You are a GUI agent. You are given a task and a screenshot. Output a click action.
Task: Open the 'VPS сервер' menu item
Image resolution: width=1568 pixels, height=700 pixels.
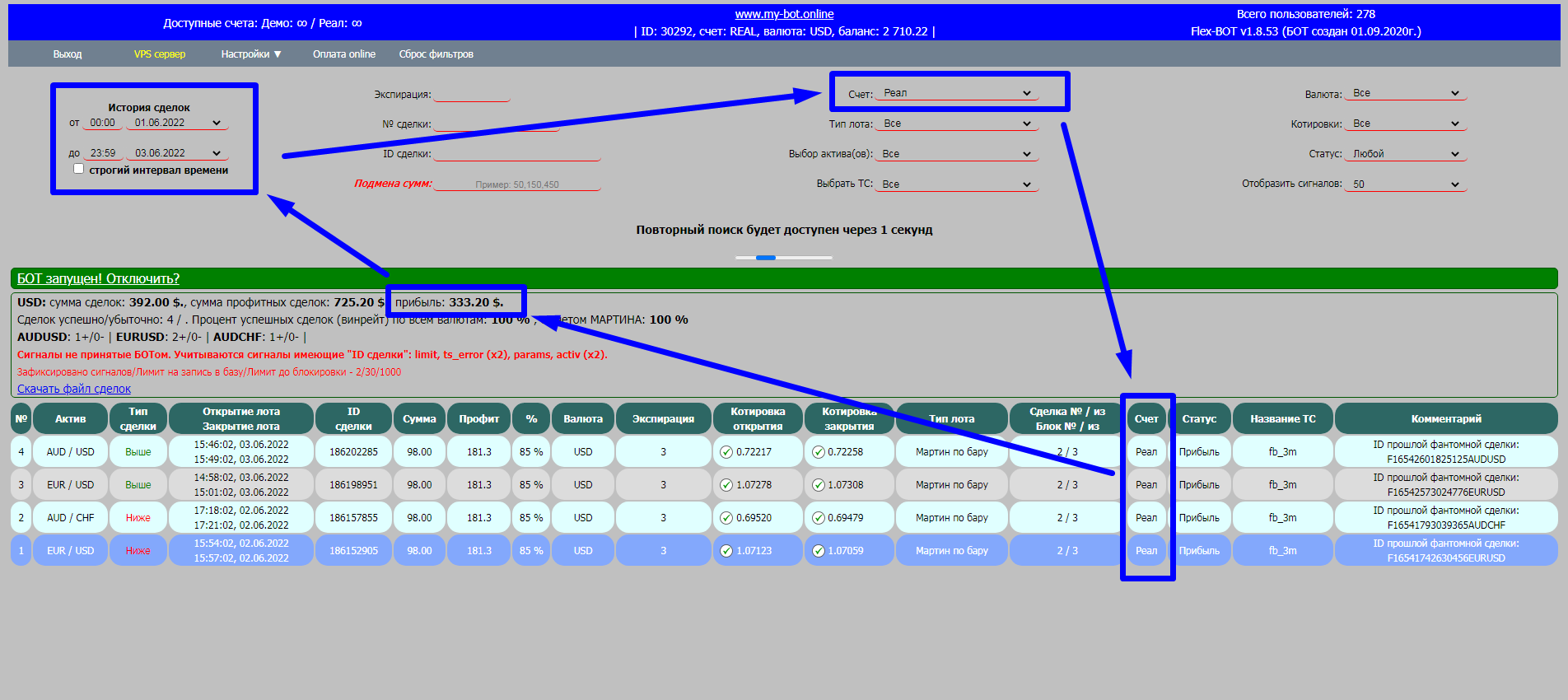[160, 54]
